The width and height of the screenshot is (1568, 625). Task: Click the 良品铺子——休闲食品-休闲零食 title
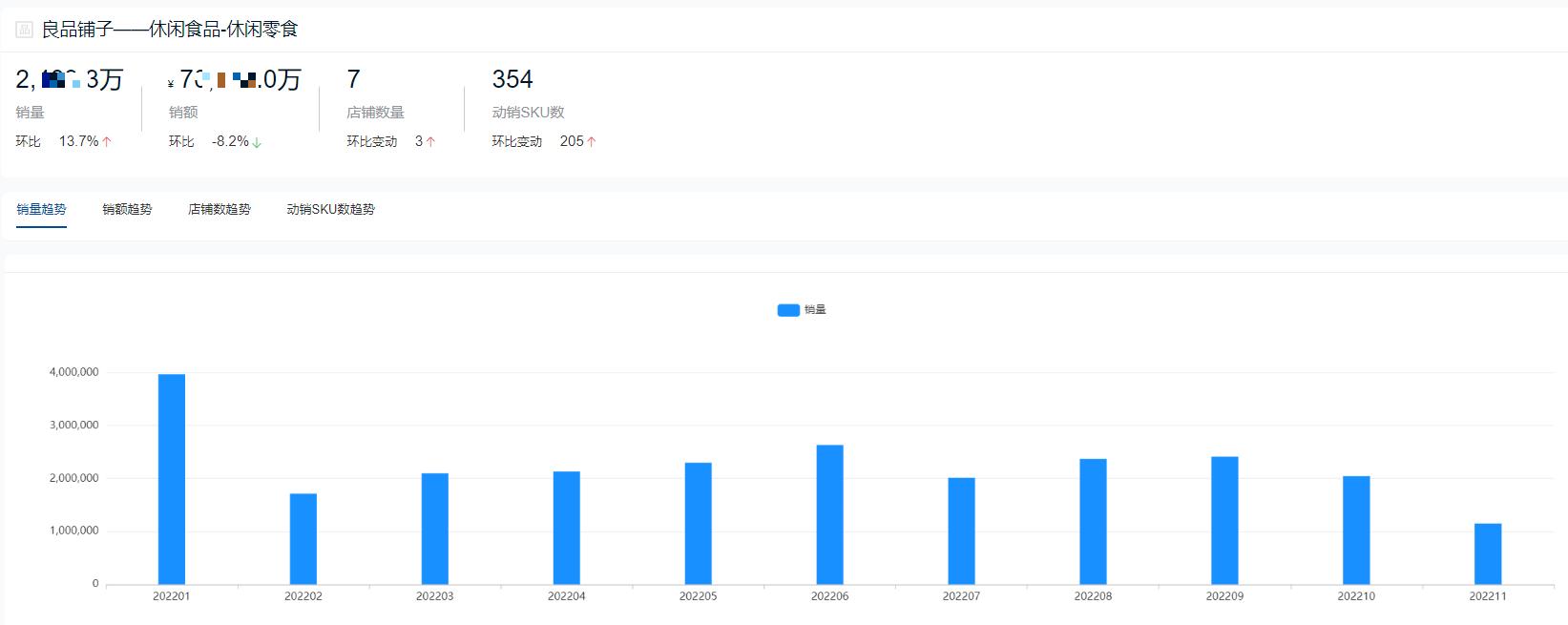point(170,30)
